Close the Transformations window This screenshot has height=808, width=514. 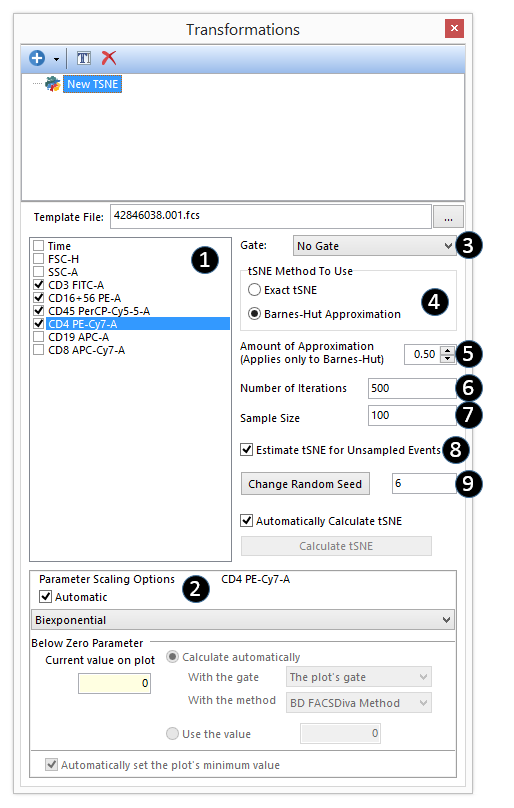click(x=454, y=28)
